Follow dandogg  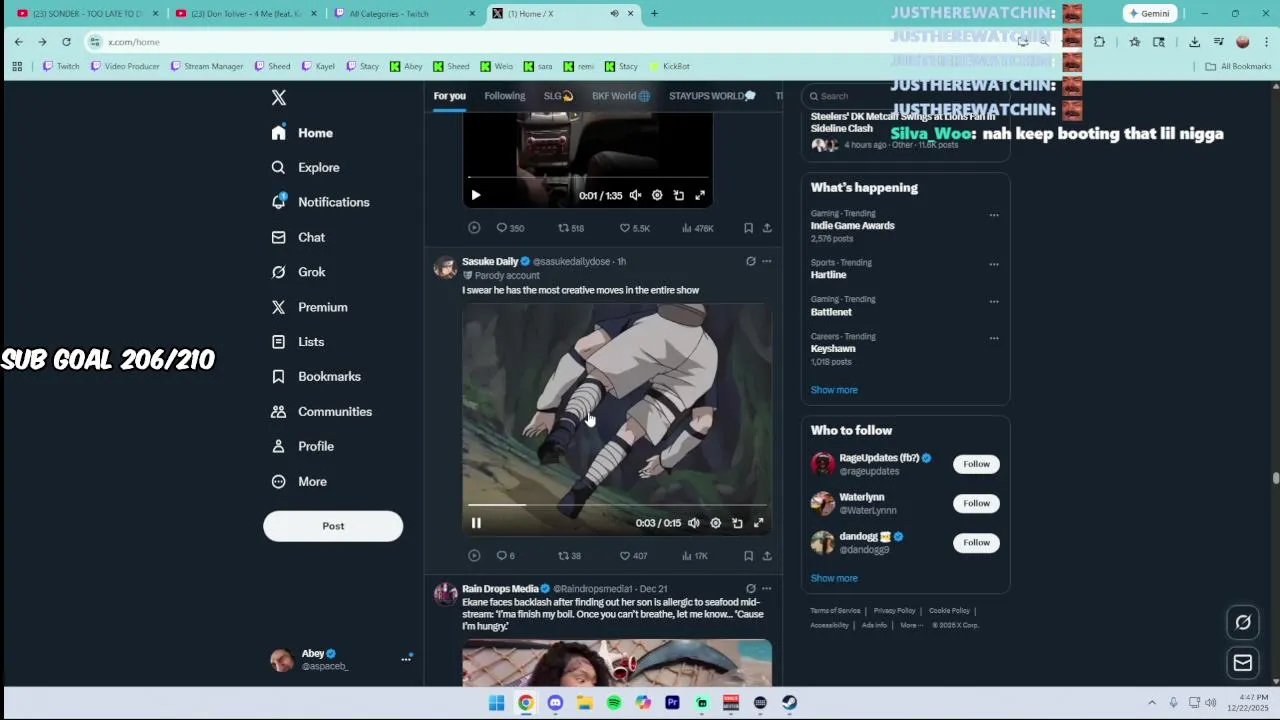coord(976,542)
